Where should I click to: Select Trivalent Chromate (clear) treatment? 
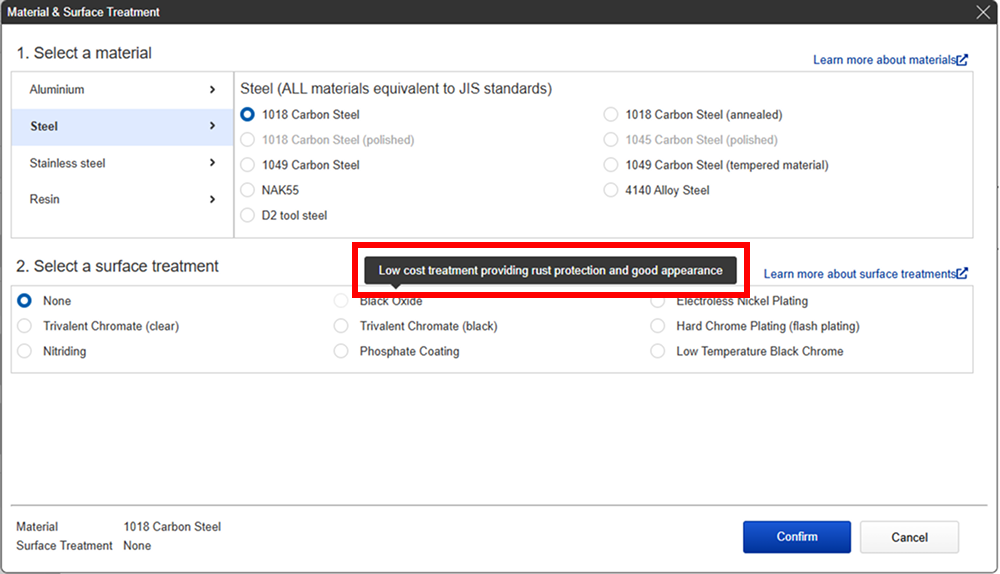point(25,326)
